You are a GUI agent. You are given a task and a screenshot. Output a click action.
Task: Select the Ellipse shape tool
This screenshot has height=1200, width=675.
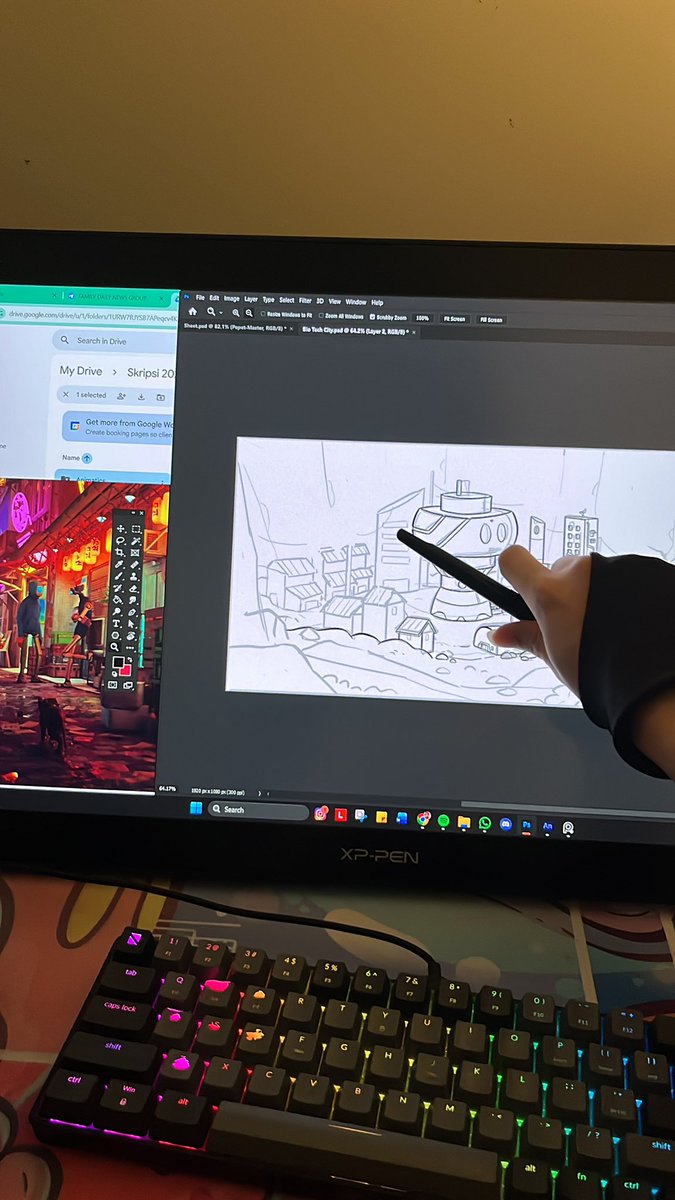[115, 635]
